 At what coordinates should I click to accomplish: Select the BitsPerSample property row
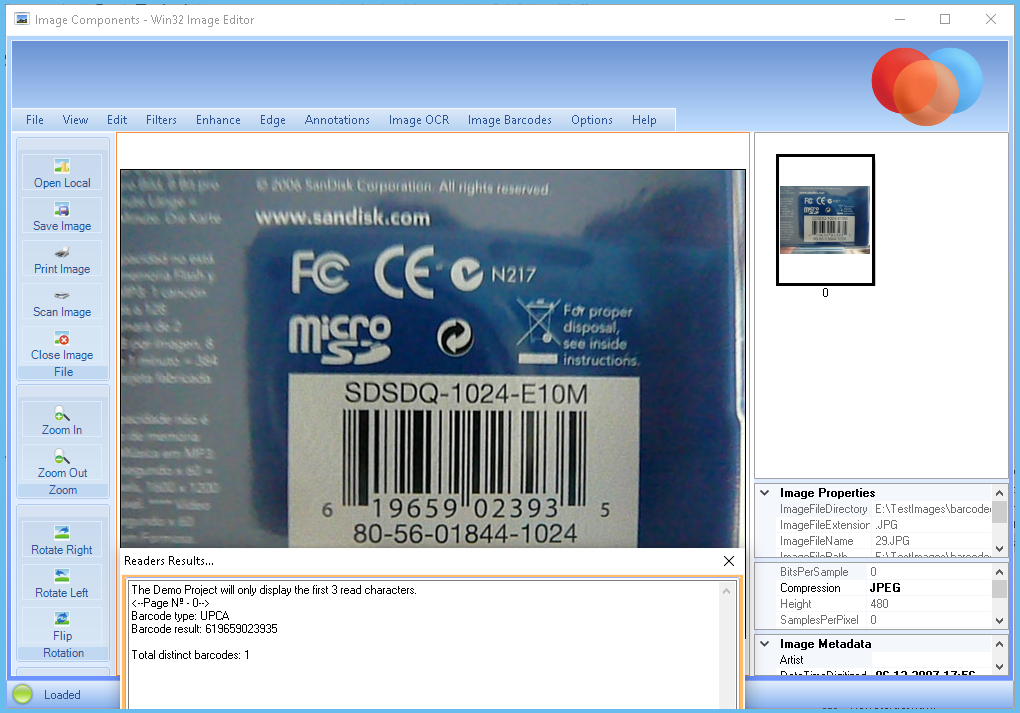tap(874, 572)
